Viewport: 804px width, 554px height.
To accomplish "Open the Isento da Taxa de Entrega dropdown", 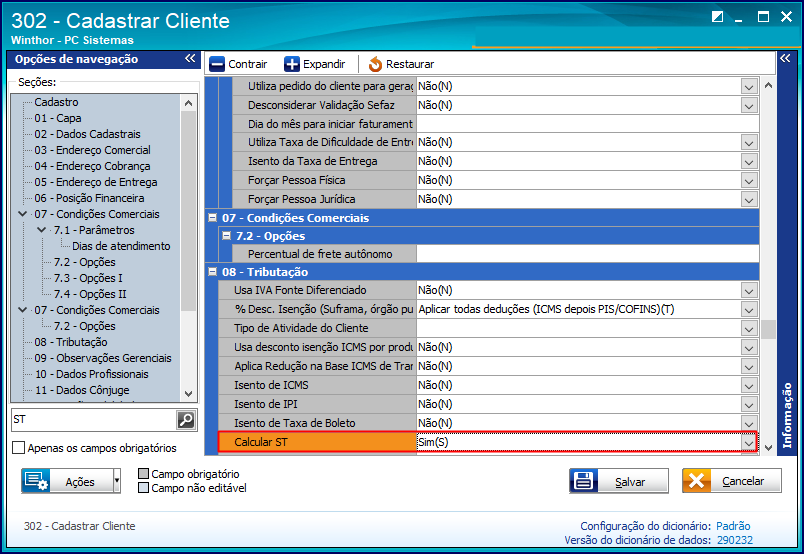I will pyautogui.click(x=749, y=162).
